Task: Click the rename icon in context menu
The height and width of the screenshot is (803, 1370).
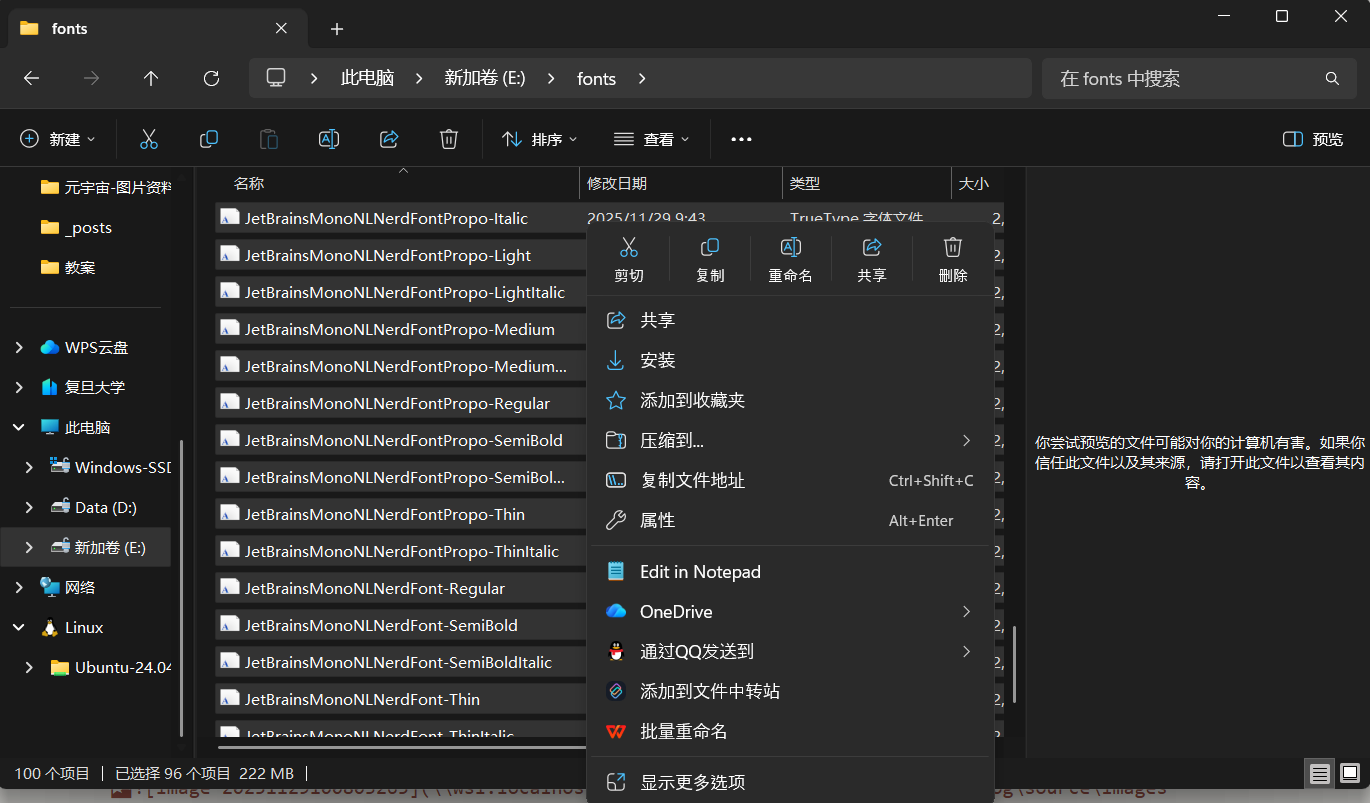Action: point(790,257)
